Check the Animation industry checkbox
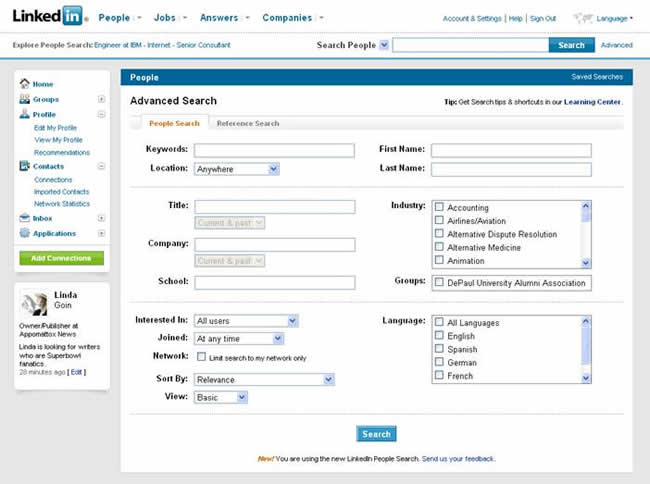Screen dimensions: 650x484 click(439, 260)
